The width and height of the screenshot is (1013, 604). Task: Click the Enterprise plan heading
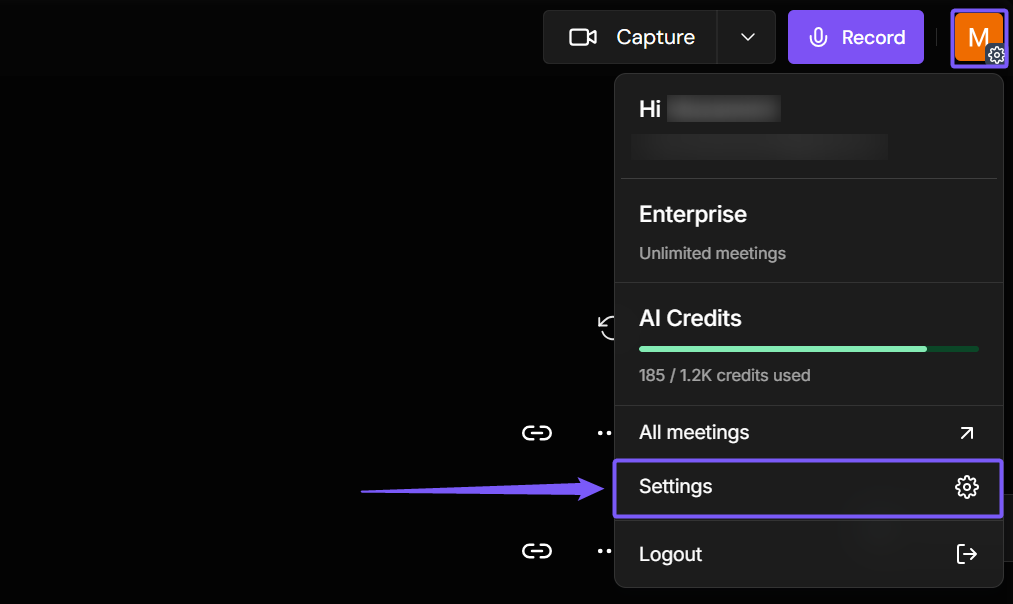pyautogui.click(x=693, y=214)
